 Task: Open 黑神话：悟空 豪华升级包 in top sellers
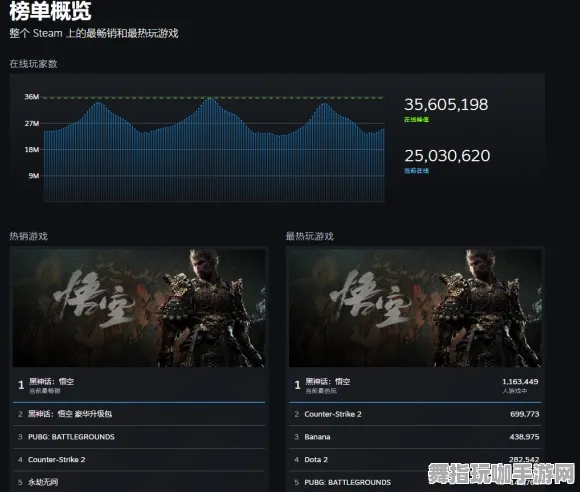(139, 414)
